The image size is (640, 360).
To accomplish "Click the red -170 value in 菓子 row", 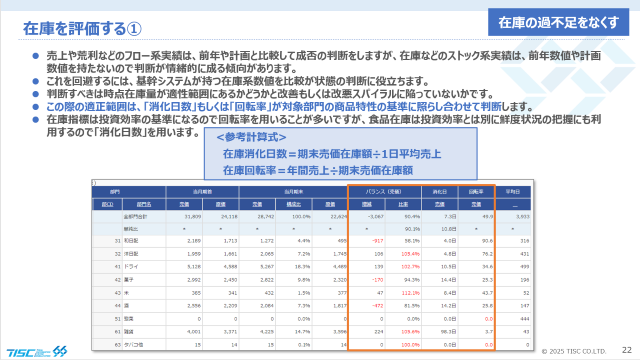I will [x=378, y=280].
